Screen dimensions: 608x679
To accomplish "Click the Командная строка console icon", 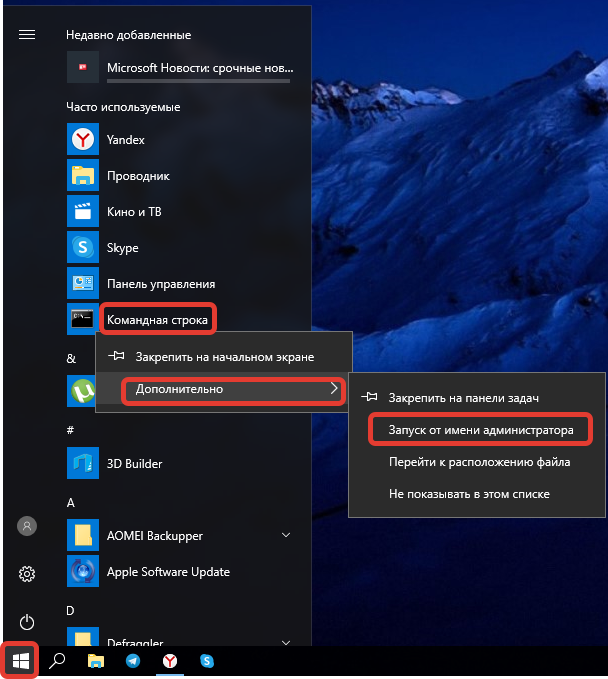I will click(83, 319).
